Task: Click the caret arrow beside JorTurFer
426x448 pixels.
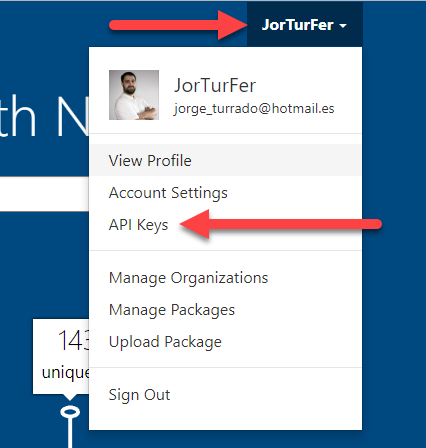Action: (x=343, y=25)
